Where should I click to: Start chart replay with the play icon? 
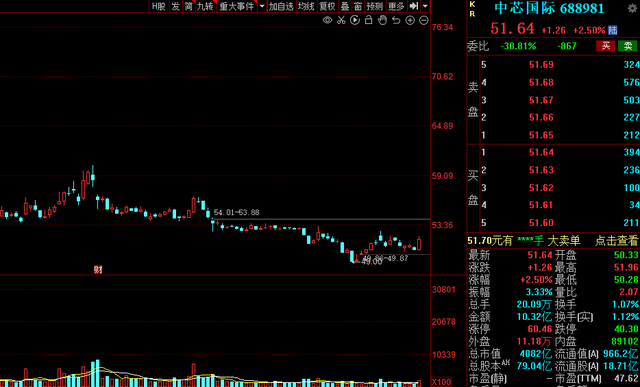[355, 20]
